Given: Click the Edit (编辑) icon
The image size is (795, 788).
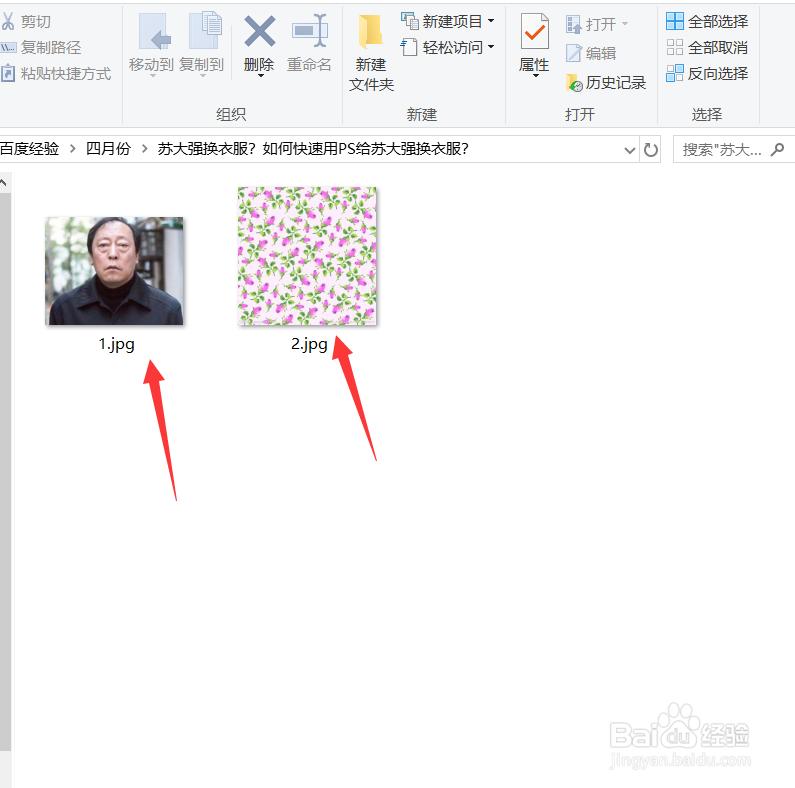Looking at the screenshot, I should pyautogui.click(x=573, y=53).
